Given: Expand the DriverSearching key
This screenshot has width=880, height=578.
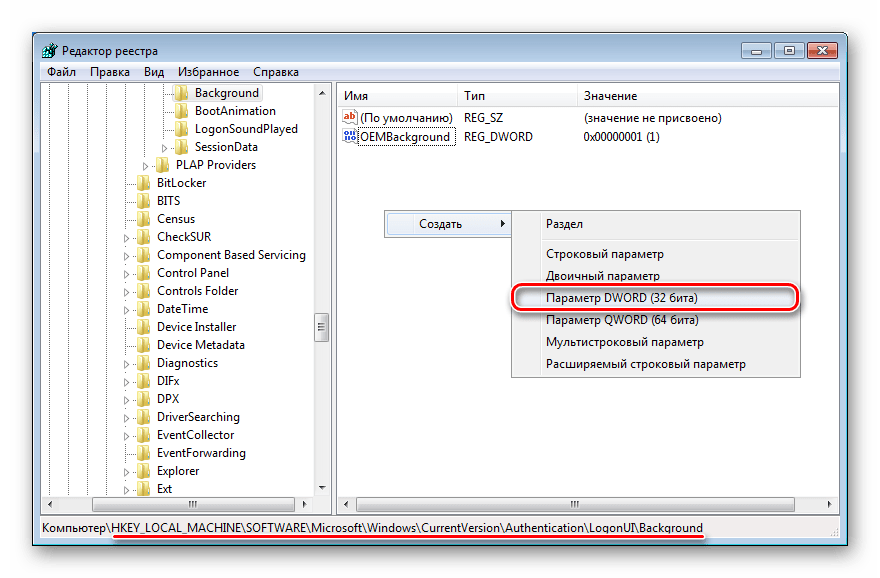Looking at the screenshot, I should (x=127, y=418).
